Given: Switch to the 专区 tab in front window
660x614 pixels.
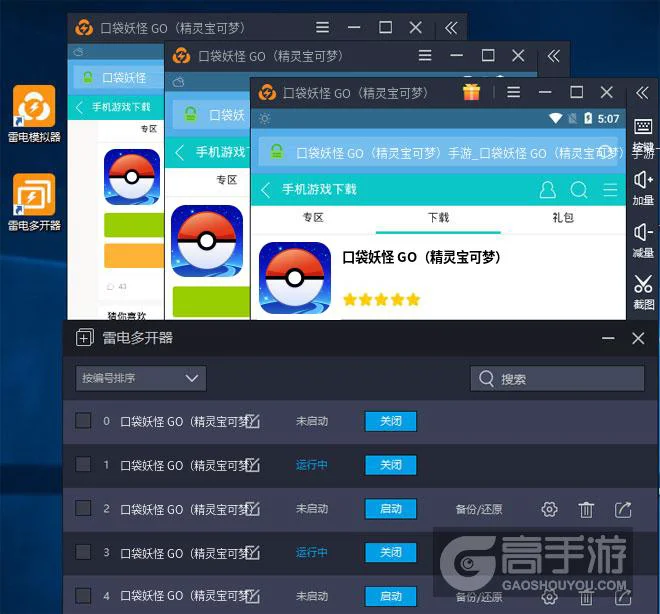Looking at the screenshot, I should tap(313, 218).
